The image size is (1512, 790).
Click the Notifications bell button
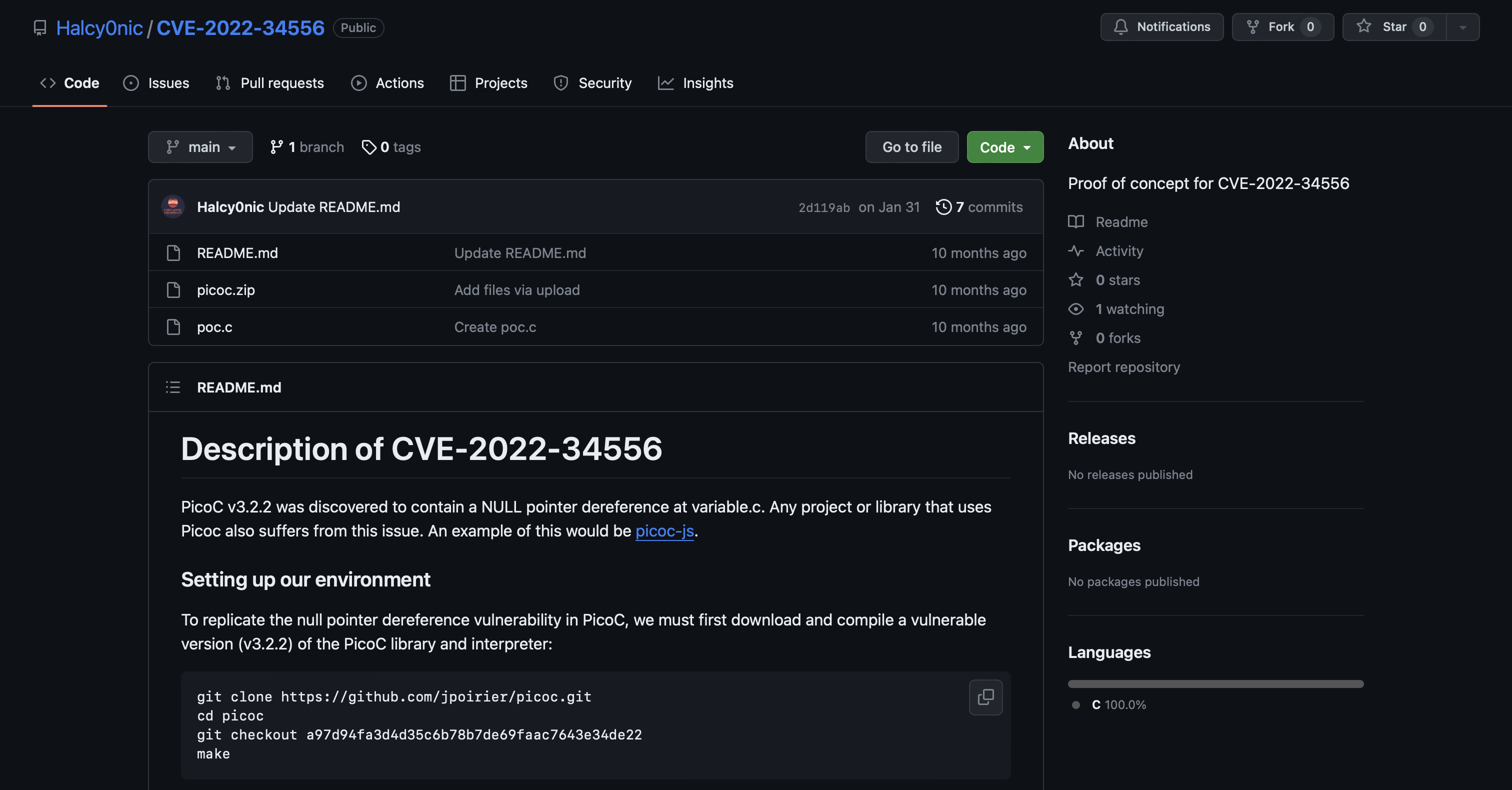point(1161,27)
